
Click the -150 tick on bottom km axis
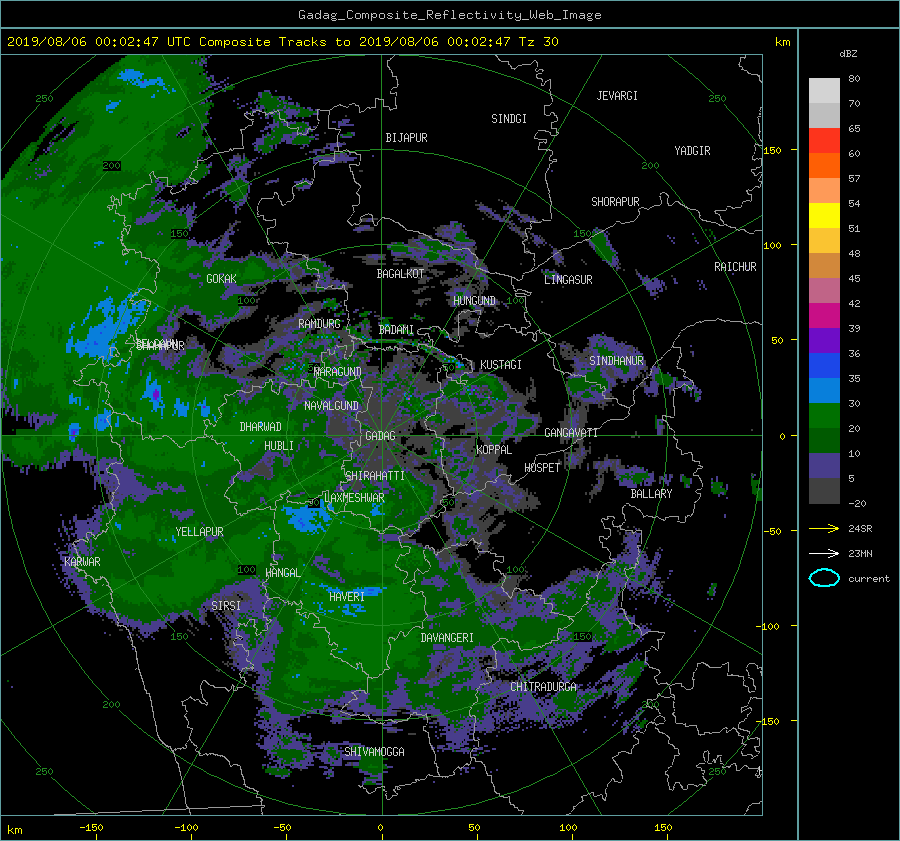tap(91, 827)
